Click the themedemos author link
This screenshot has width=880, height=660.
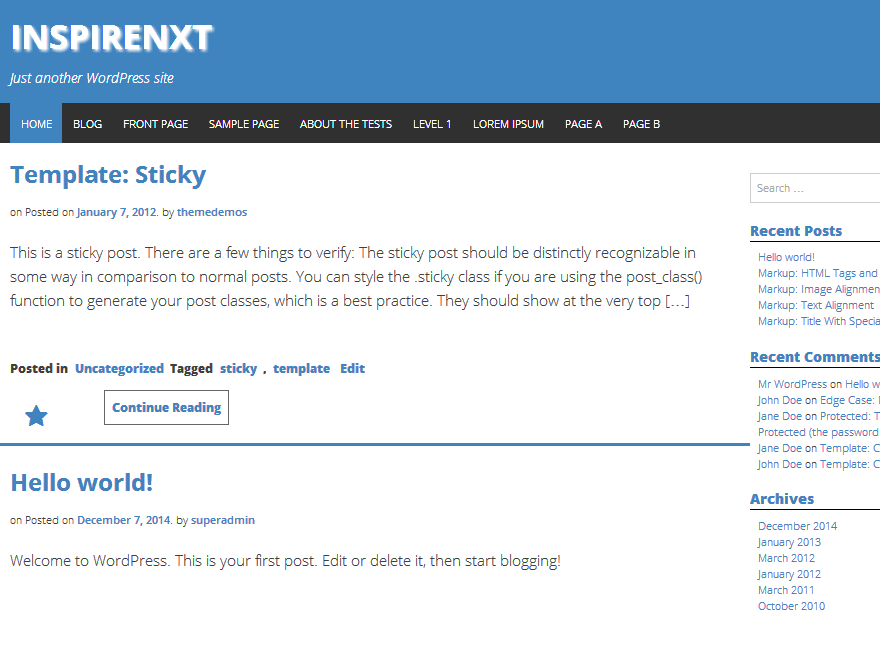210,212
